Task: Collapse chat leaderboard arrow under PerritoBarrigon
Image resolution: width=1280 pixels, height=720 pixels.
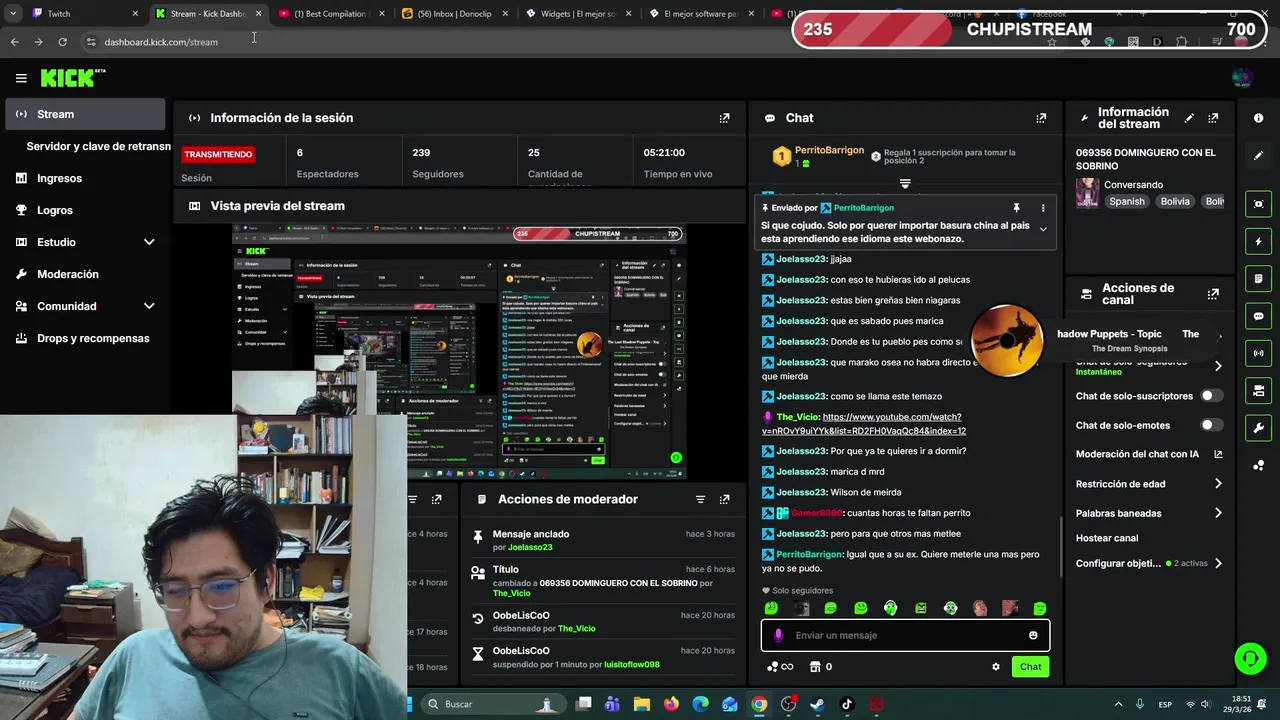Action: [x=905, y=184]
